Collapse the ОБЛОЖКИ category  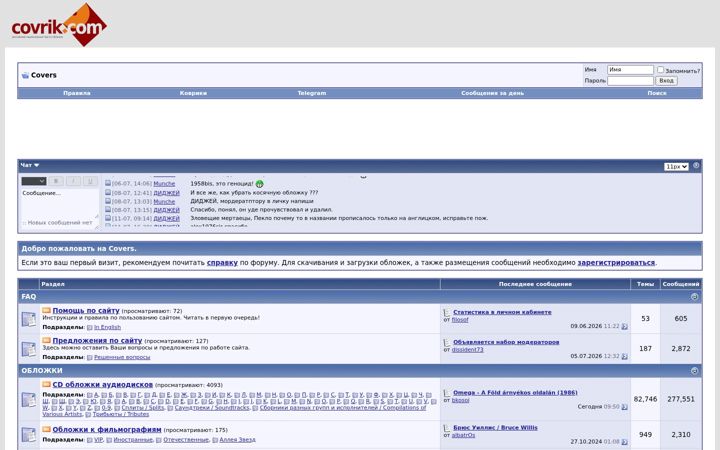pyautogui.click(x=694, y=371)
